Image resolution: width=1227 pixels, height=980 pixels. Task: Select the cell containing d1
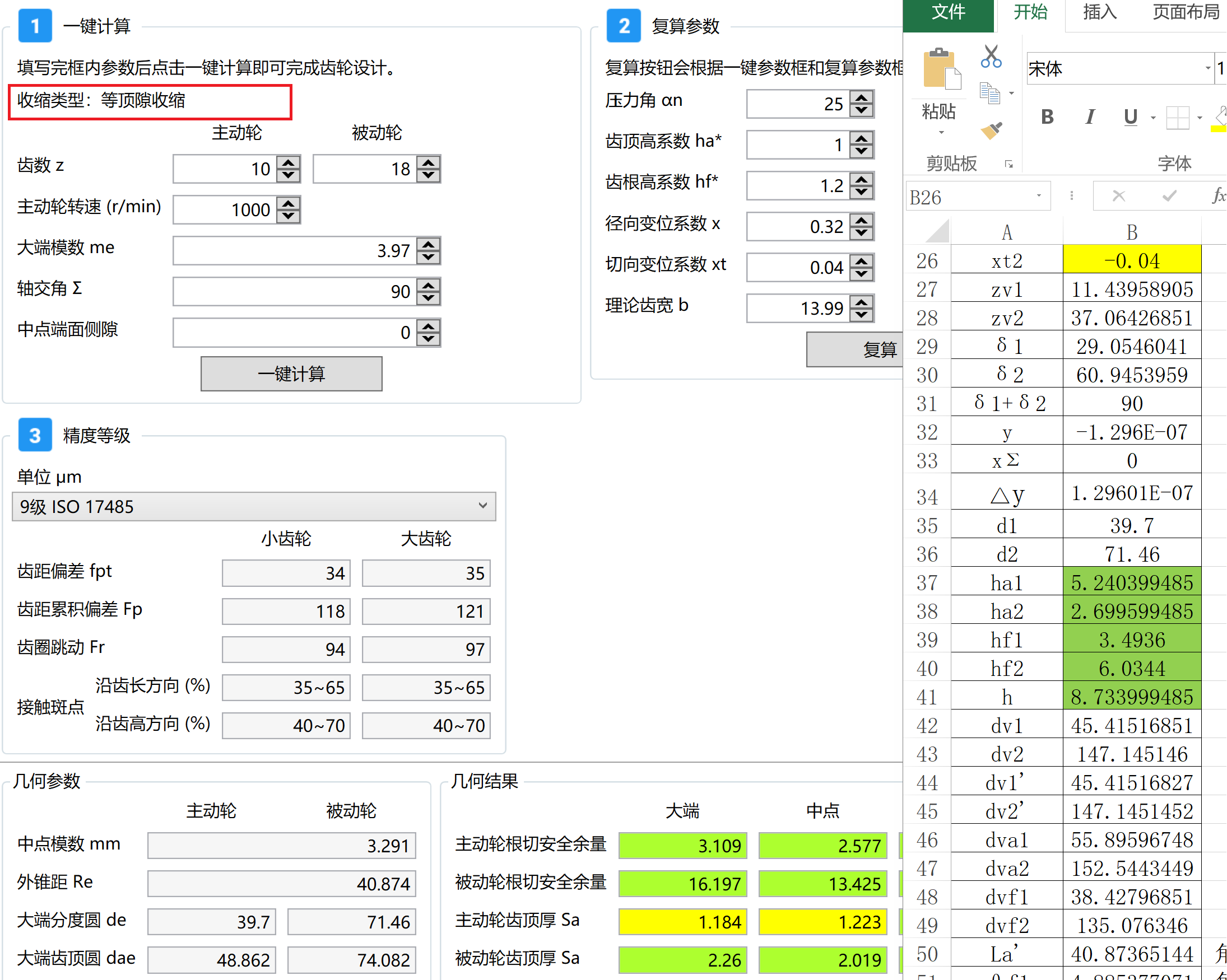(1007, 525)
